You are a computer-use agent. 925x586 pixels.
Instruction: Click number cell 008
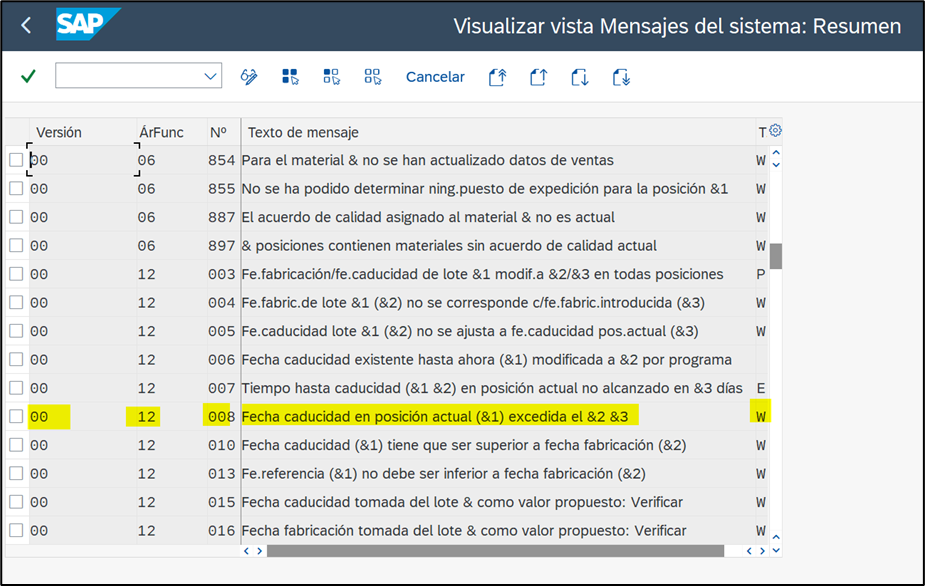(x=221, y=416)
